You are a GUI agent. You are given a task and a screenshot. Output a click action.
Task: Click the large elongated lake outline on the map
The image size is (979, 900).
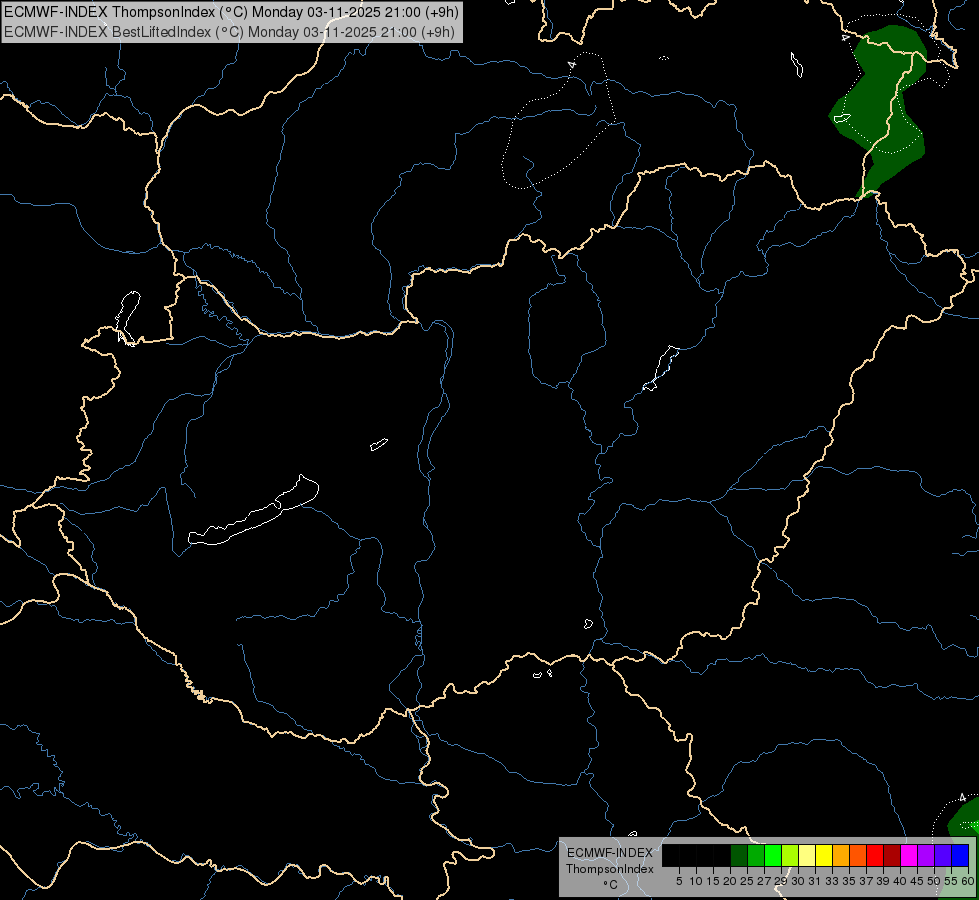253,512
